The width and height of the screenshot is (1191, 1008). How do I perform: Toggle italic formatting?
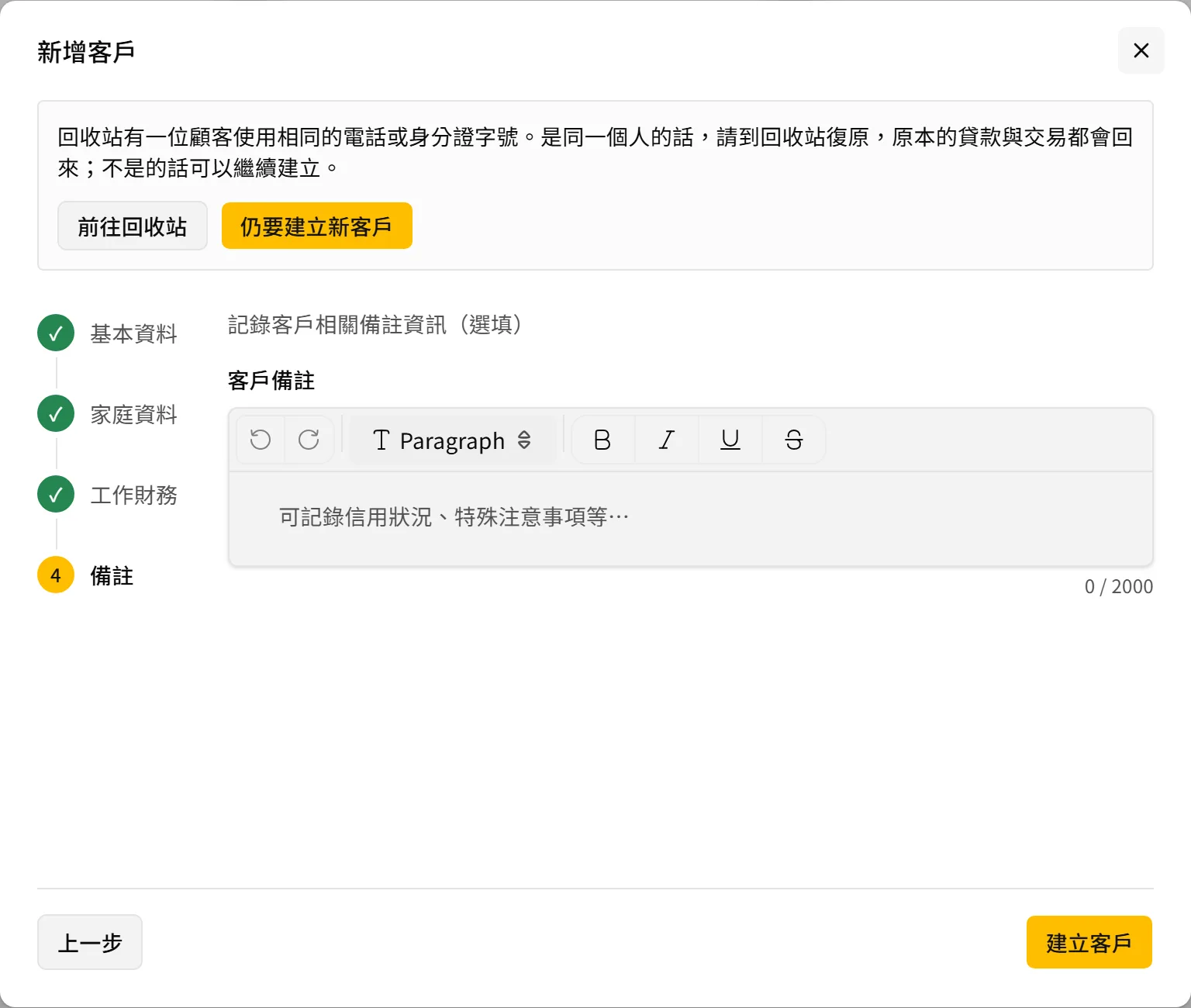point(666,440)
